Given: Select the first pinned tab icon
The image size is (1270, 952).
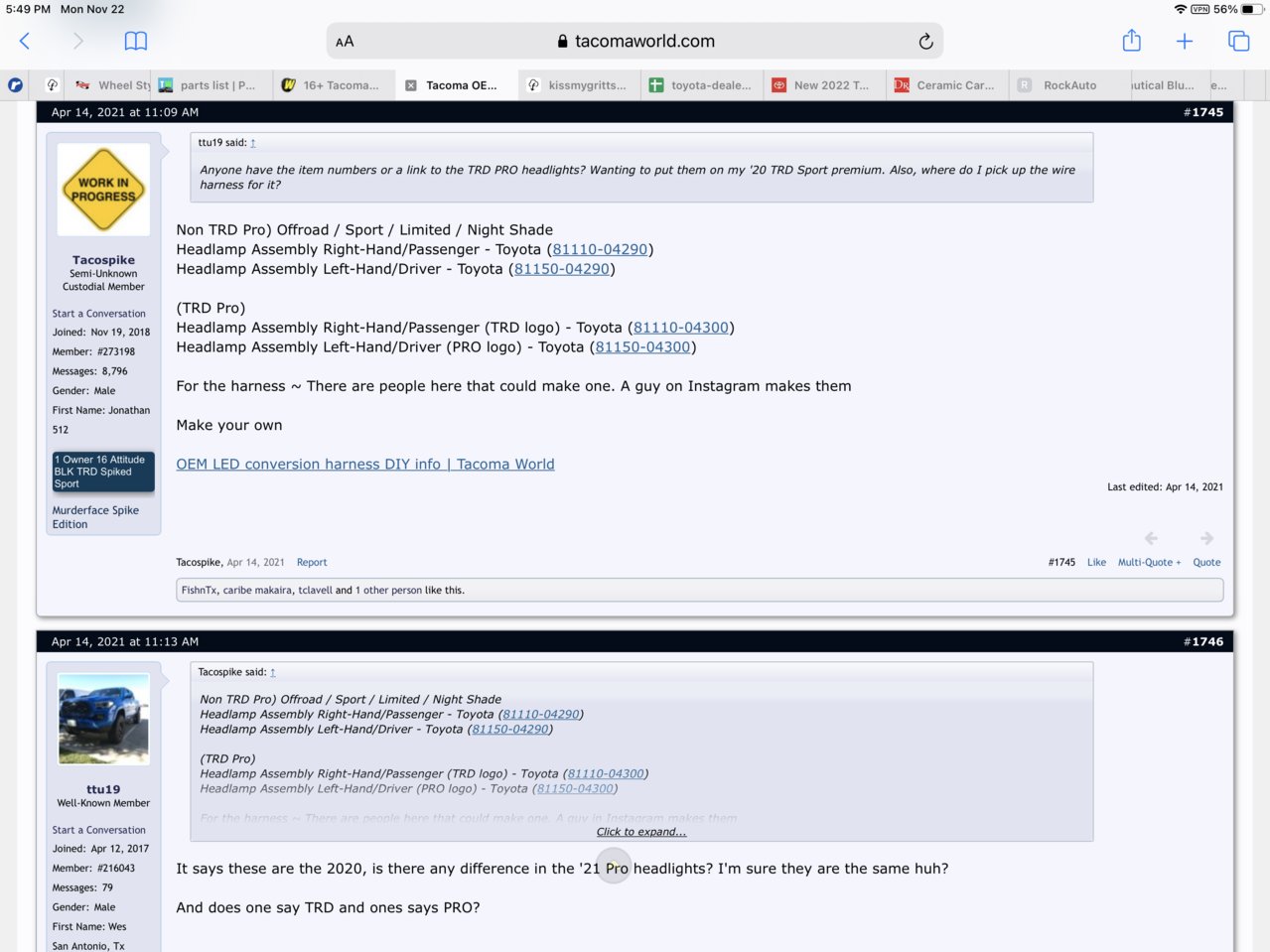Looking at the screenshot, I should point(15,85).
